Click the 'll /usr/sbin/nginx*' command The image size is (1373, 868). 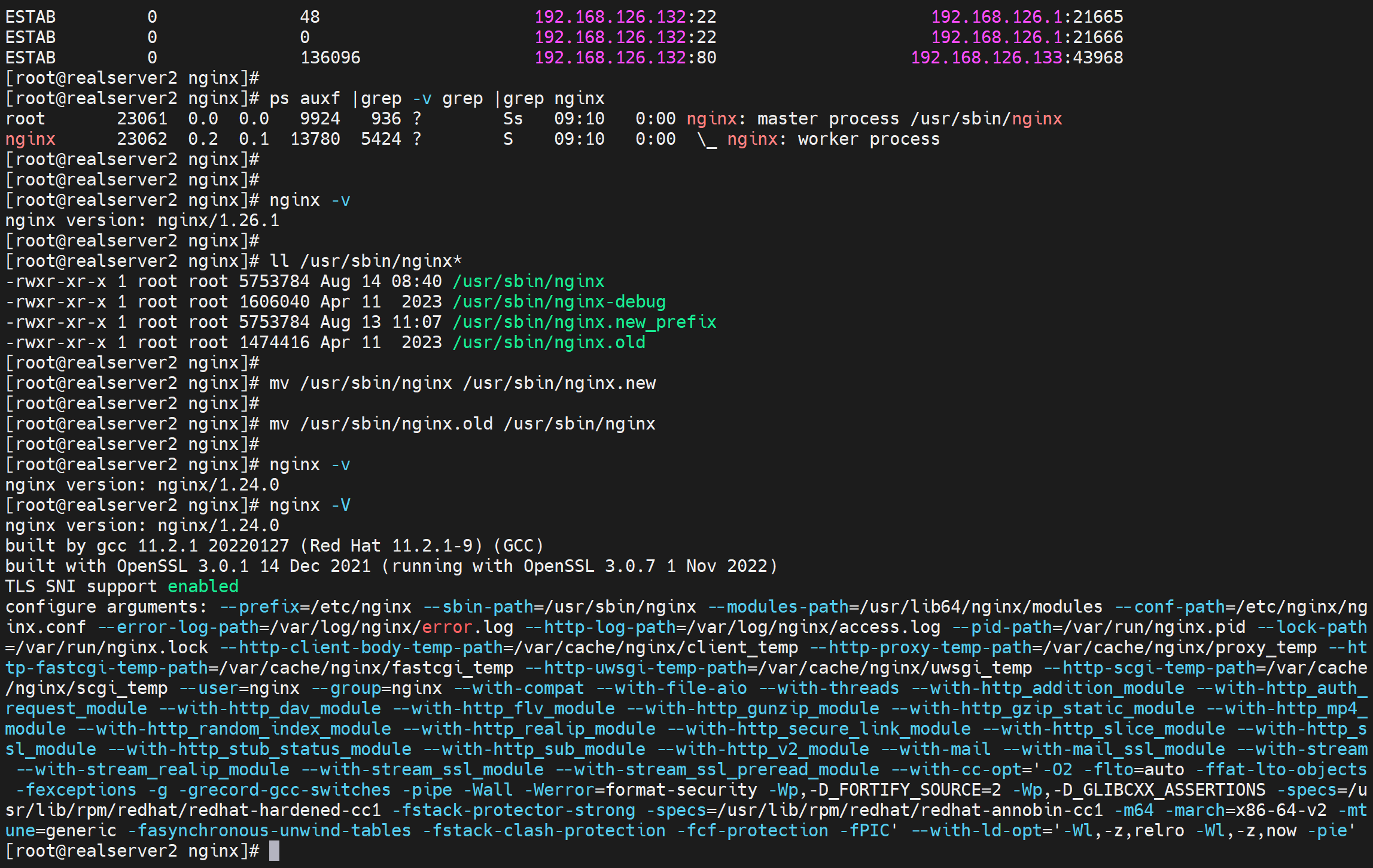click(366, 261)
